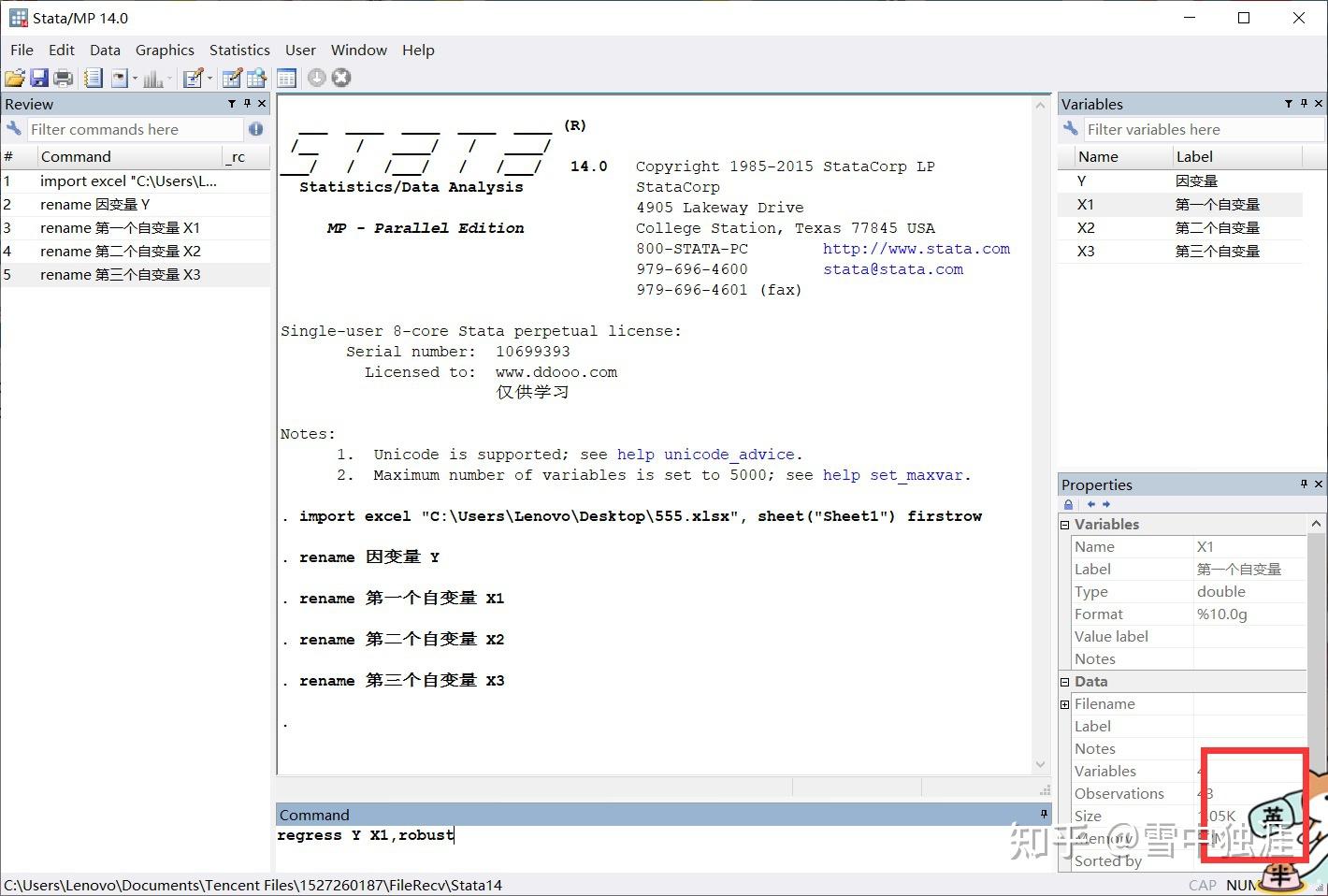The height and width of the screenshot is (896, 1328).
Task: Open the Statistics menu
Action: [x=239, y=50]
